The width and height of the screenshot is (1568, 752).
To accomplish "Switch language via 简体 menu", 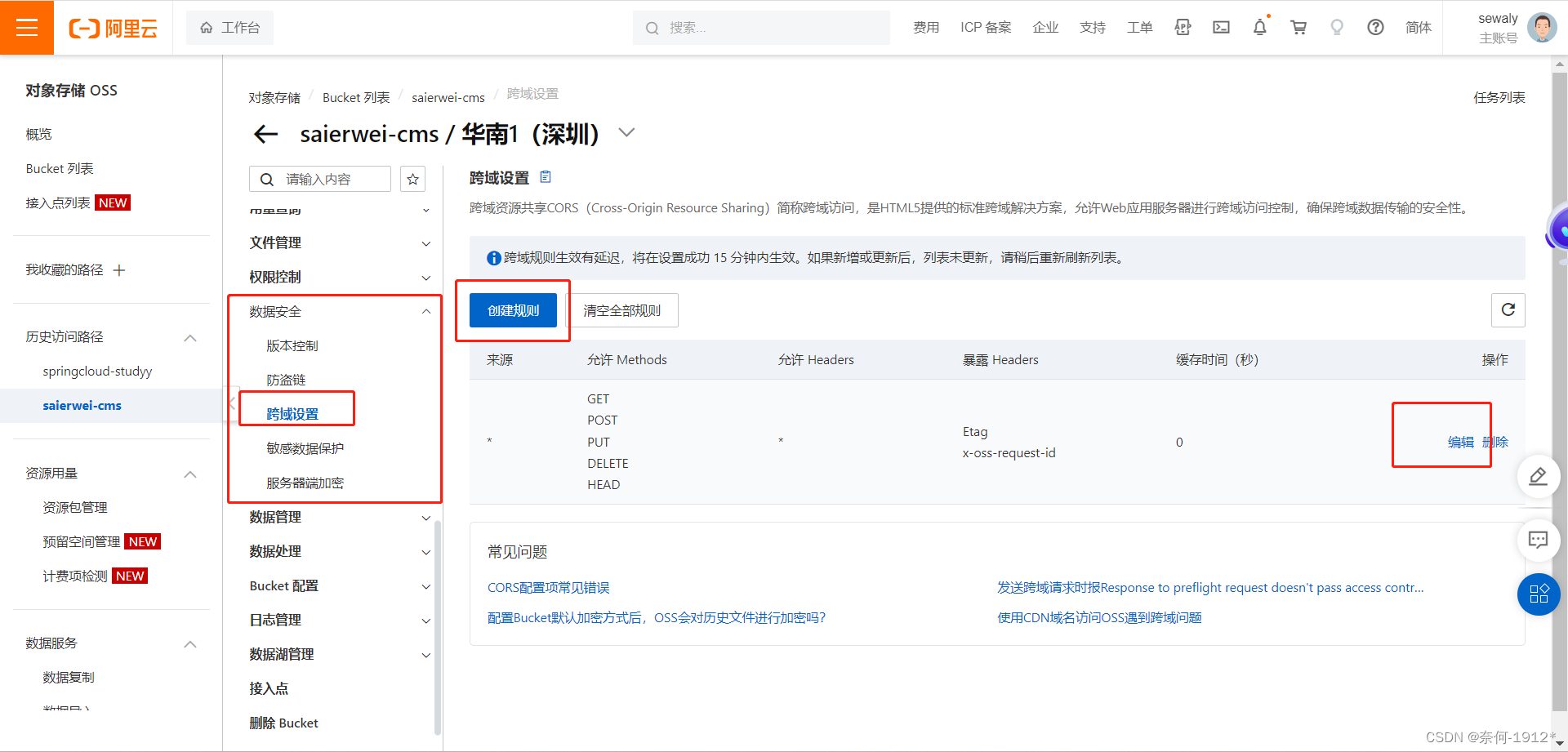I will coord(1419,28).
